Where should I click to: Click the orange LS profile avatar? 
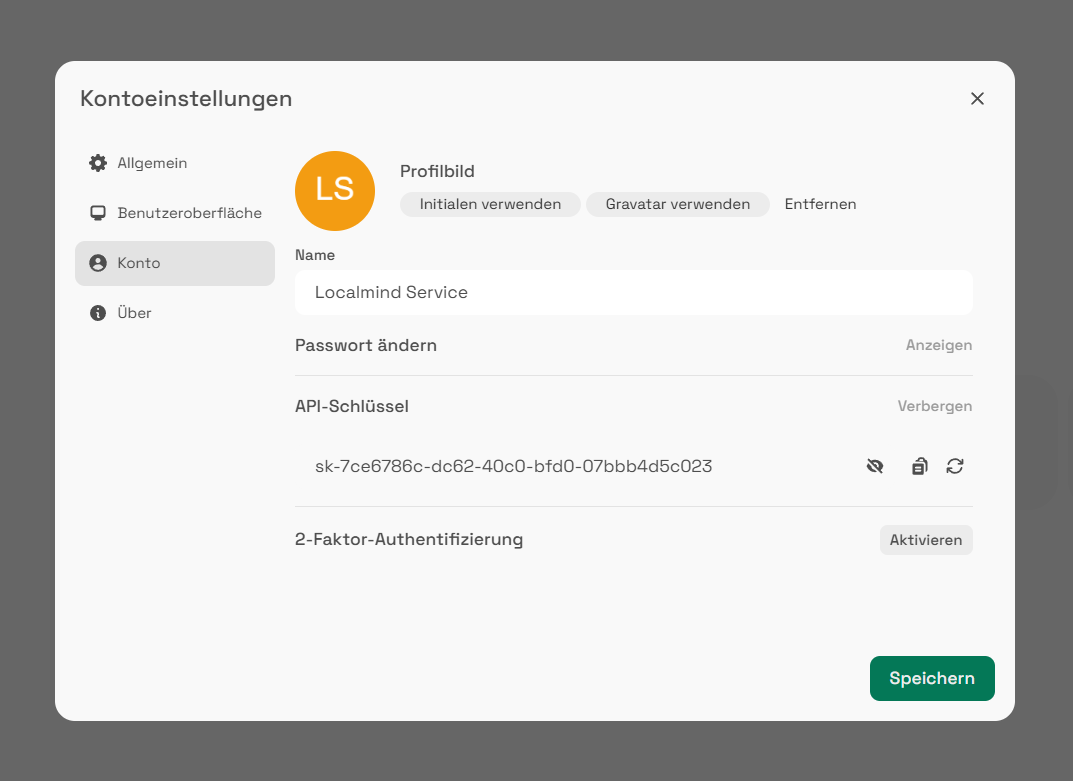(335, 191)
